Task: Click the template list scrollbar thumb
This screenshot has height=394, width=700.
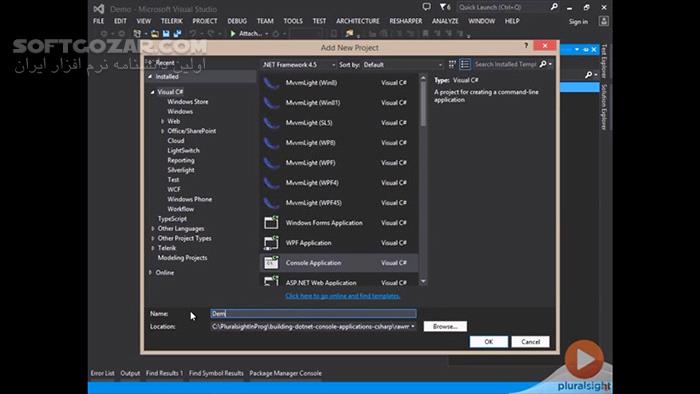Action: click(x=423, y=104)
